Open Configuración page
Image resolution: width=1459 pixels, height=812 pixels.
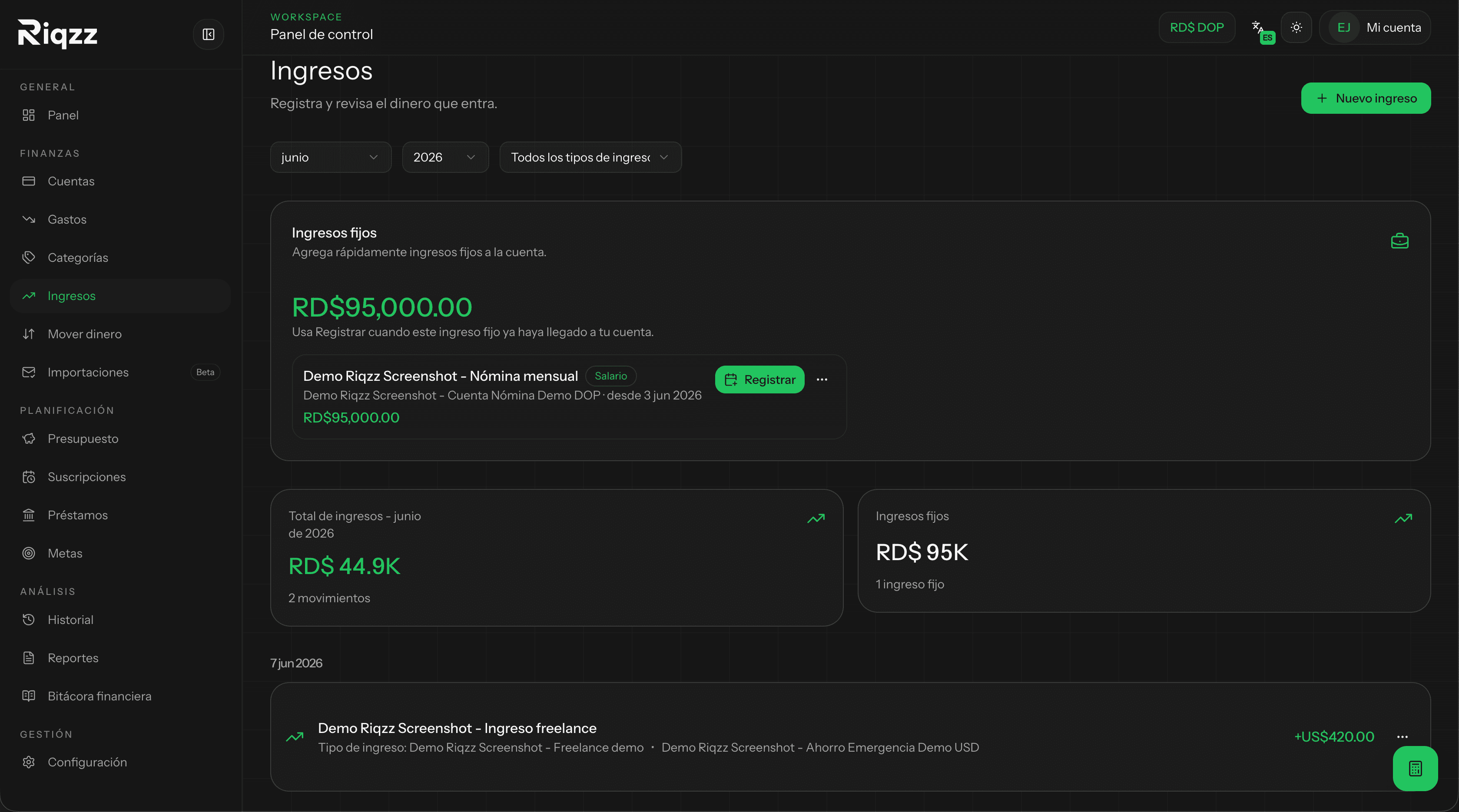[120, 763]
